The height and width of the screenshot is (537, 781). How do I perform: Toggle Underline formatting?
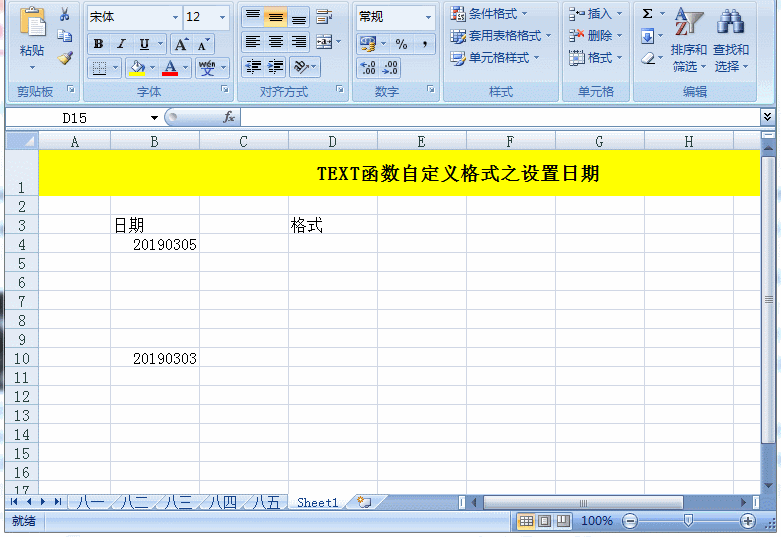pyautogui.click(x=144, y=44)
